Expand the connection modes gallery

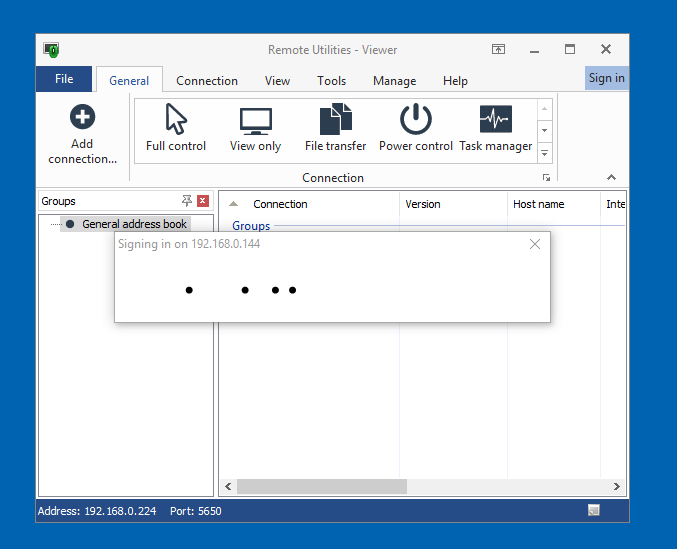[x=544, y=153]
